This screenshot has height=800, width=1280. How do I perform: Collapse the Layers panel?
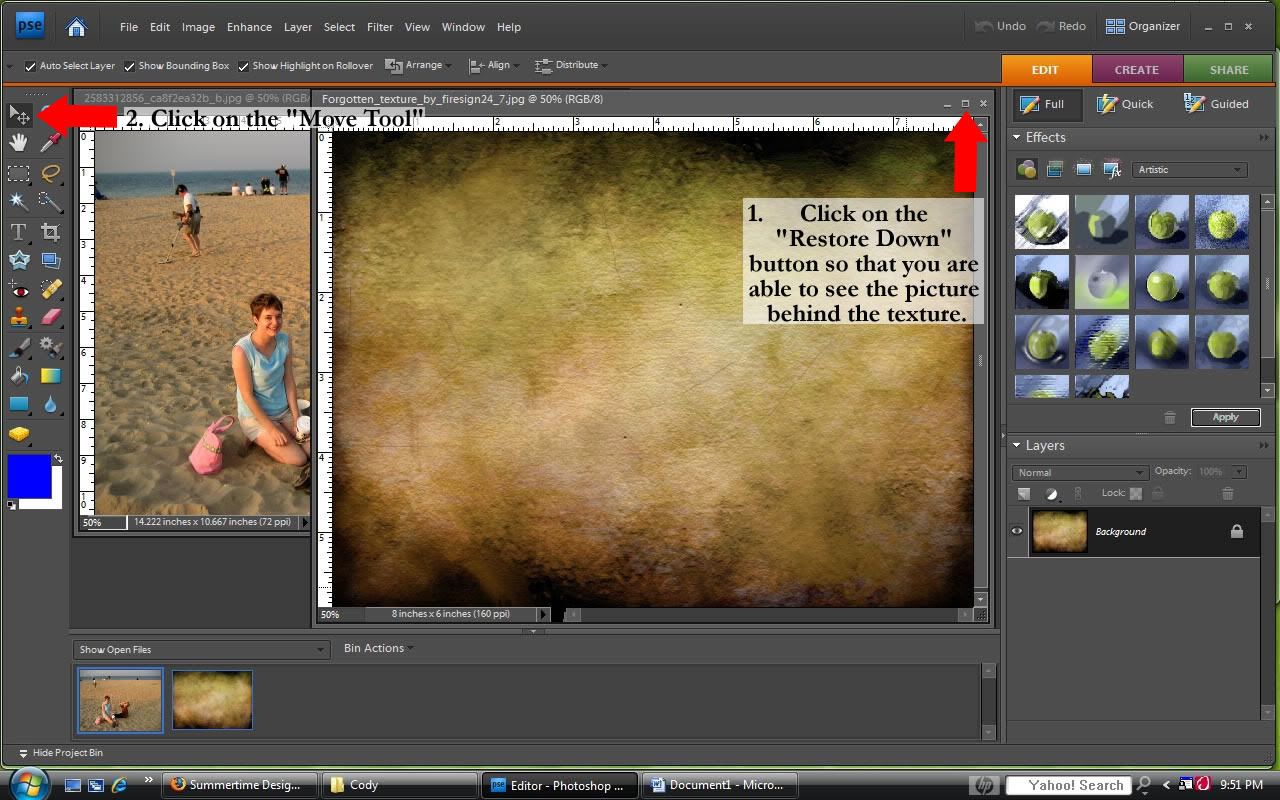(1017, 445)
